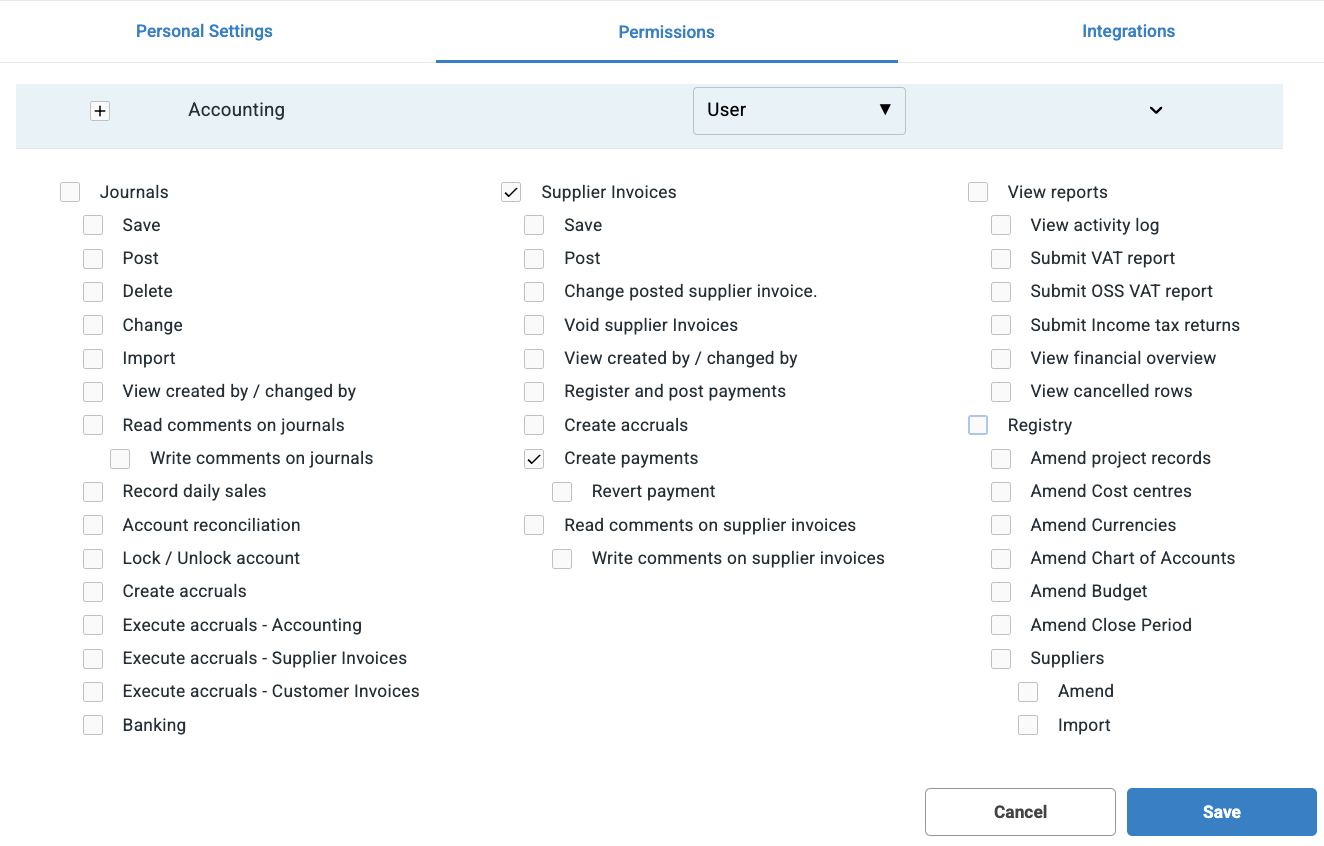Switch to Personal Settings tab
This screenshot has width=1324, height=846.
(204, 31)
